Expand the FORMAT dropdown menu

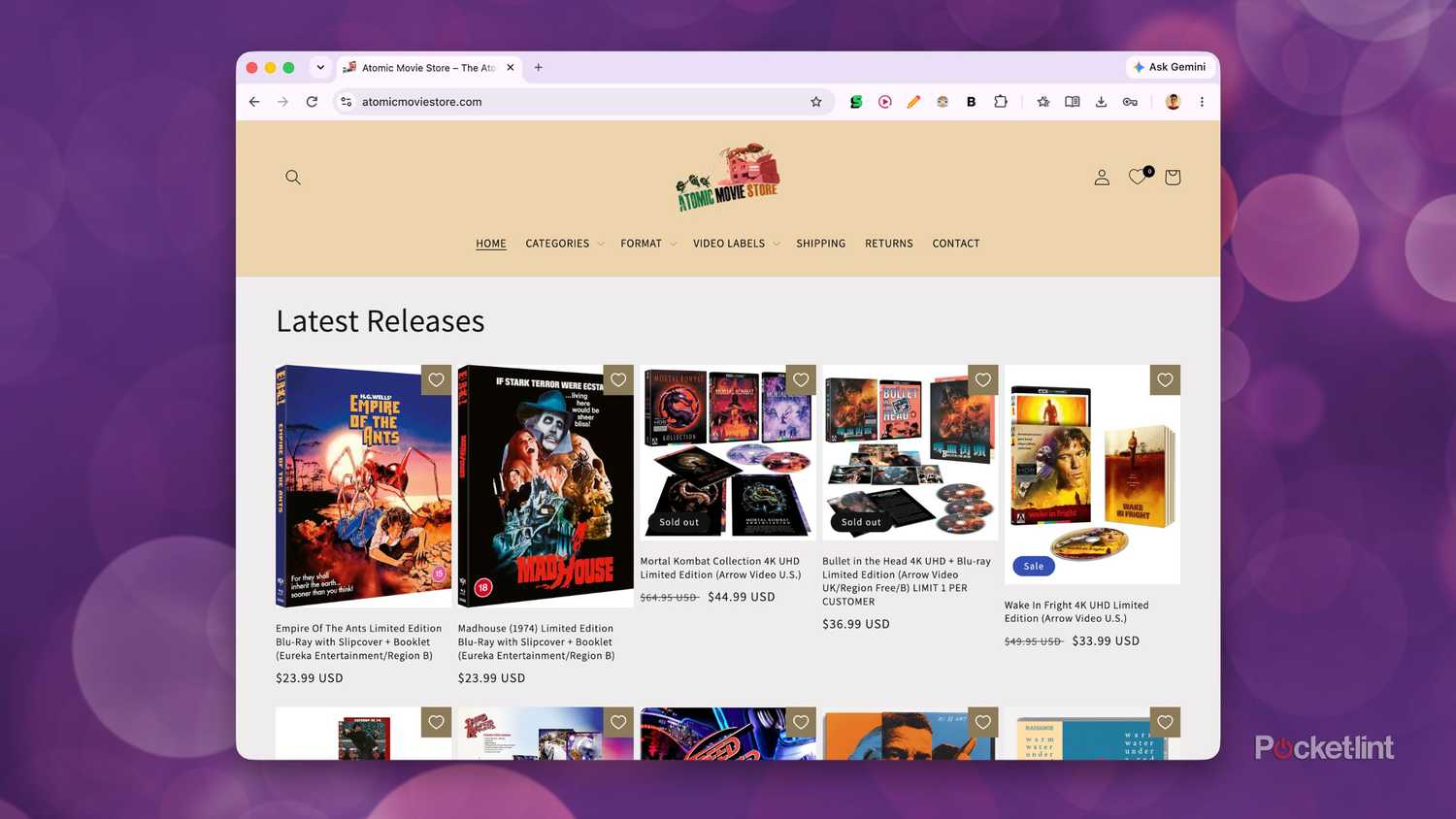(648, 244)
